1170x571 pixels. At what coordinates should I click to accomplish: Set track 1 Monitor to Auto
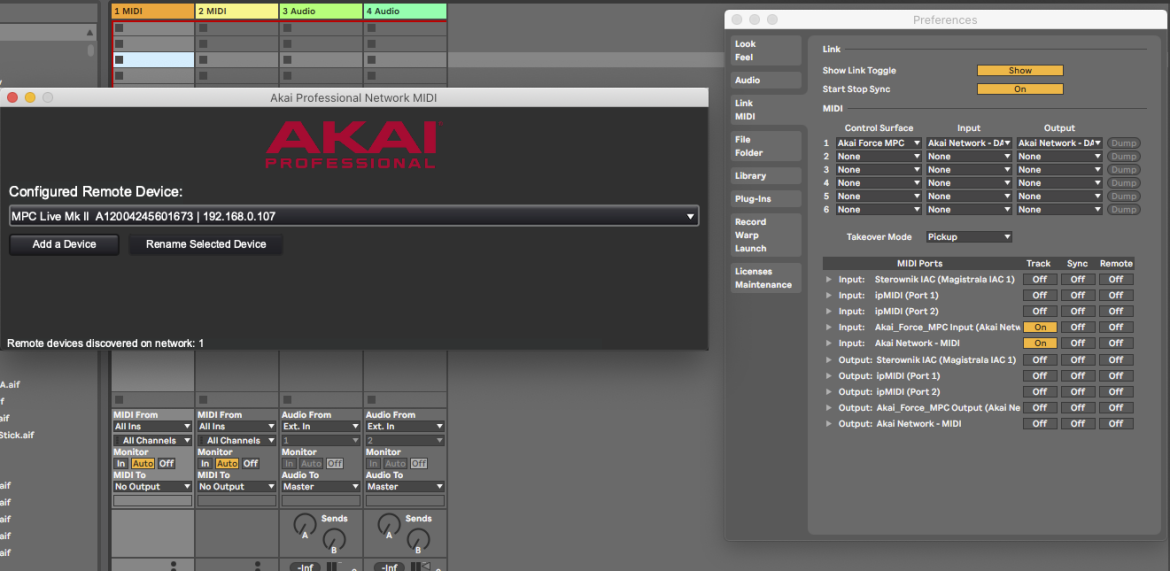pos(143,464)
